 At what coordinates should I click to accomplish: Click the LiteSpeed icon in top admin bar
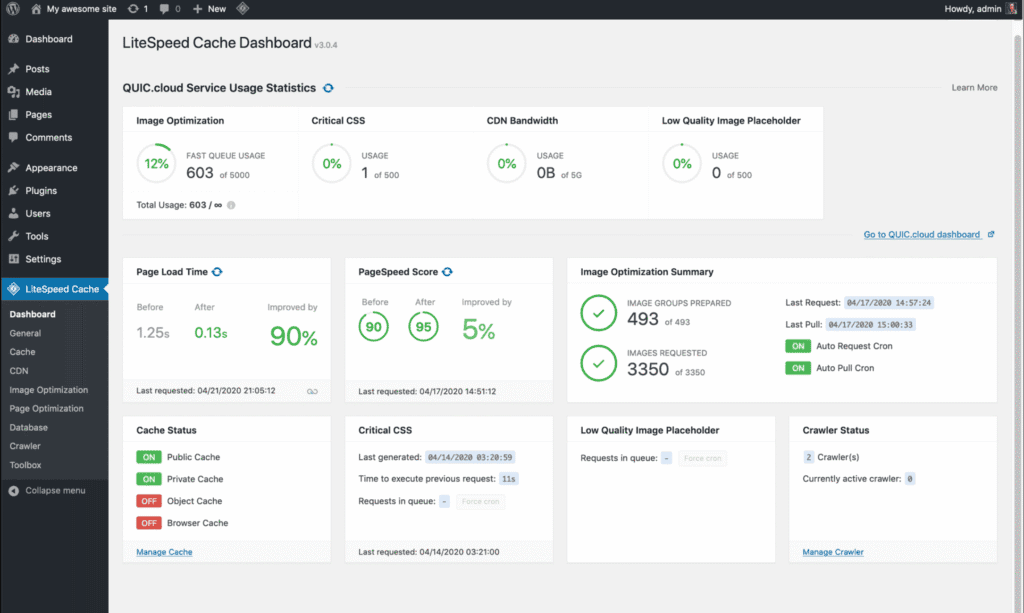243,9
